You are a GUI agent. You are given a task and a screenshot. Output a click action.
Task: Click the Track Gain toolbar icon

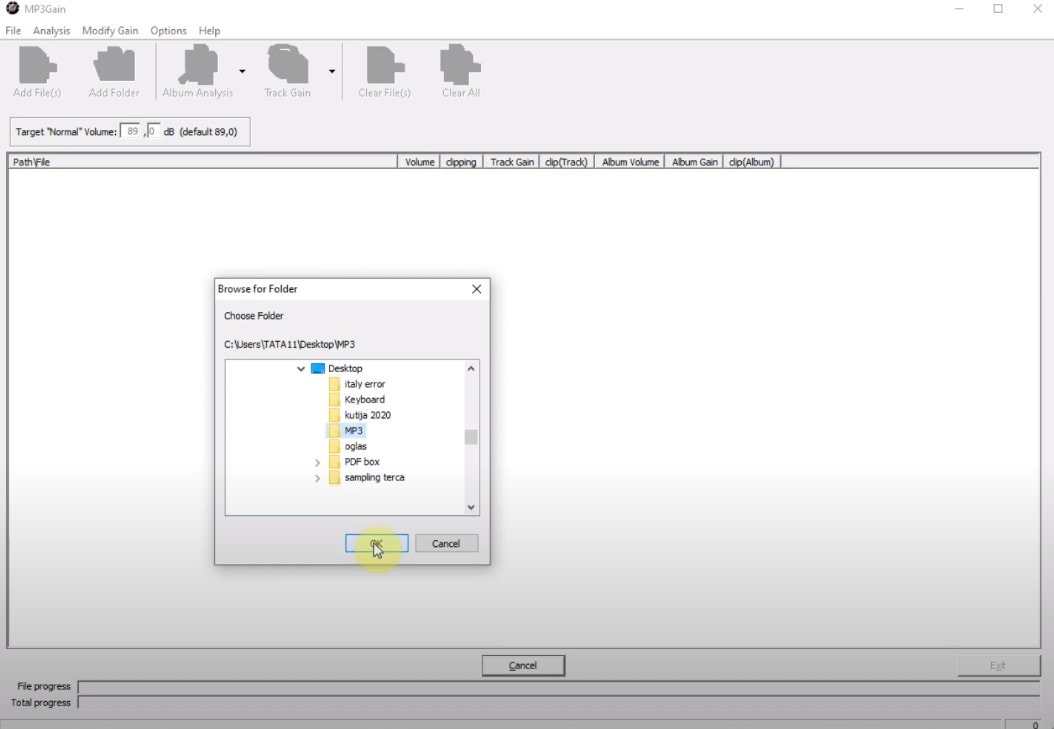tap(288, 65)
